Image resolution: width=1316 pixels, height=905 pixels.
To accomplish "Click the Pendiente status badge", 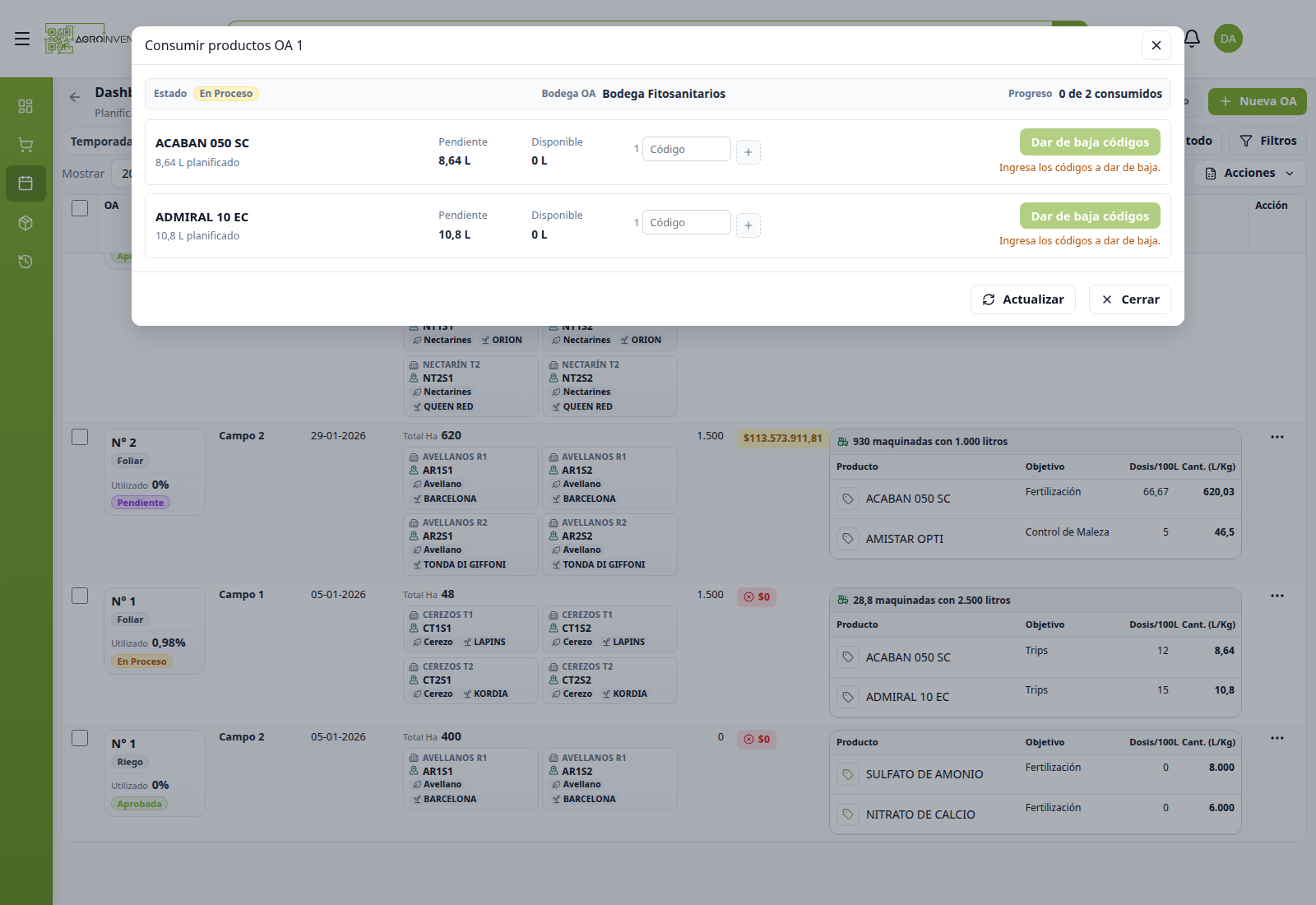I will pos(141,503).
